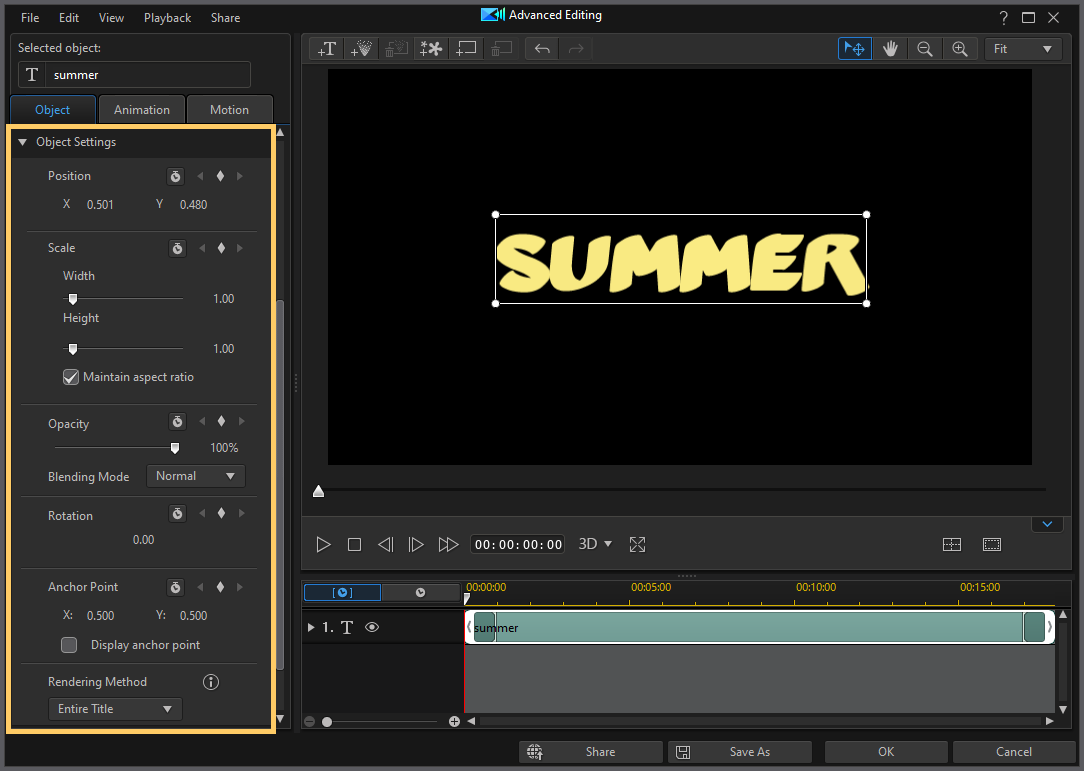Click the Rendering Method info icon
1084x771 pixels.
[x=210, y=681]
